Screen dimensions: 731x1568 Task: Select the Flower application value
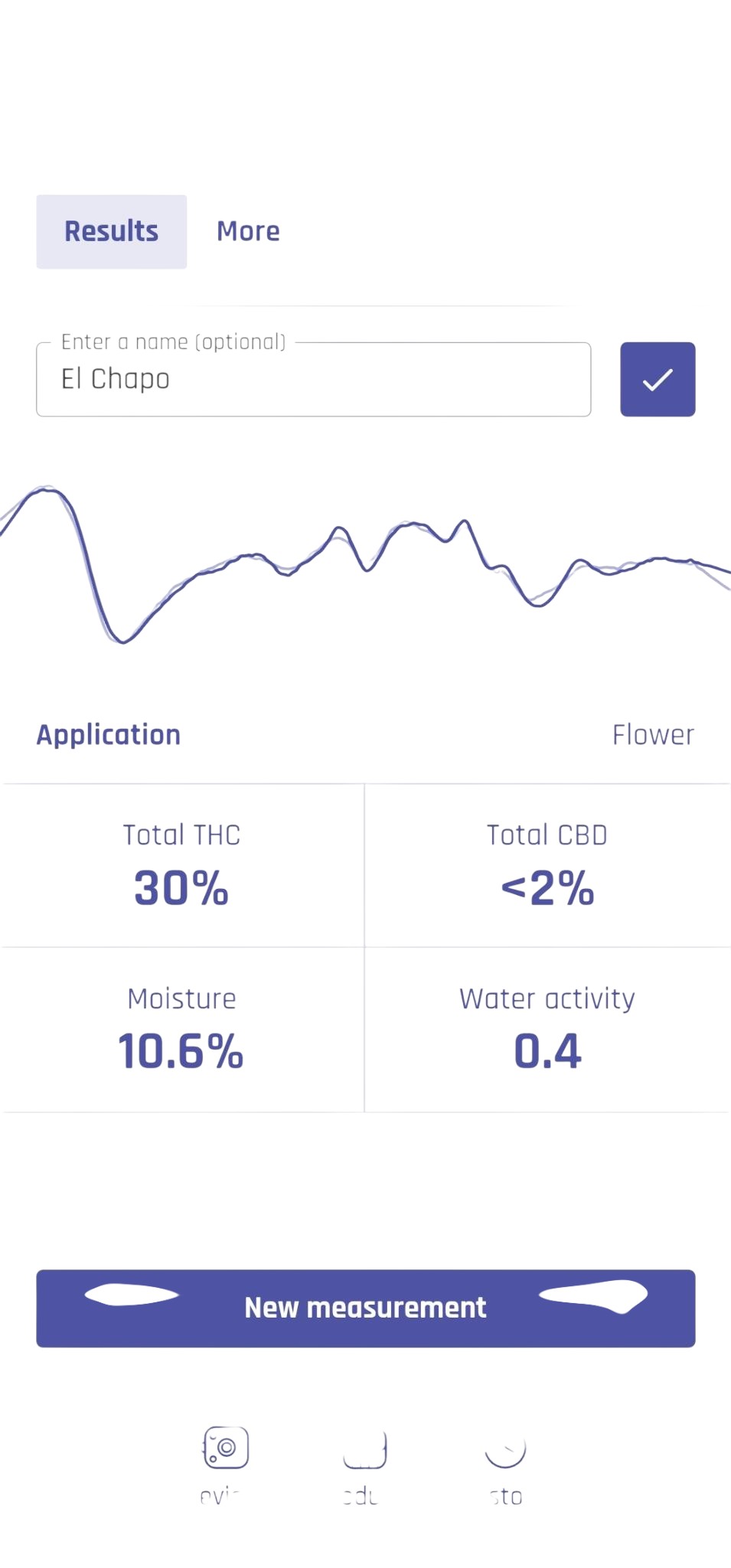[653, 735]
